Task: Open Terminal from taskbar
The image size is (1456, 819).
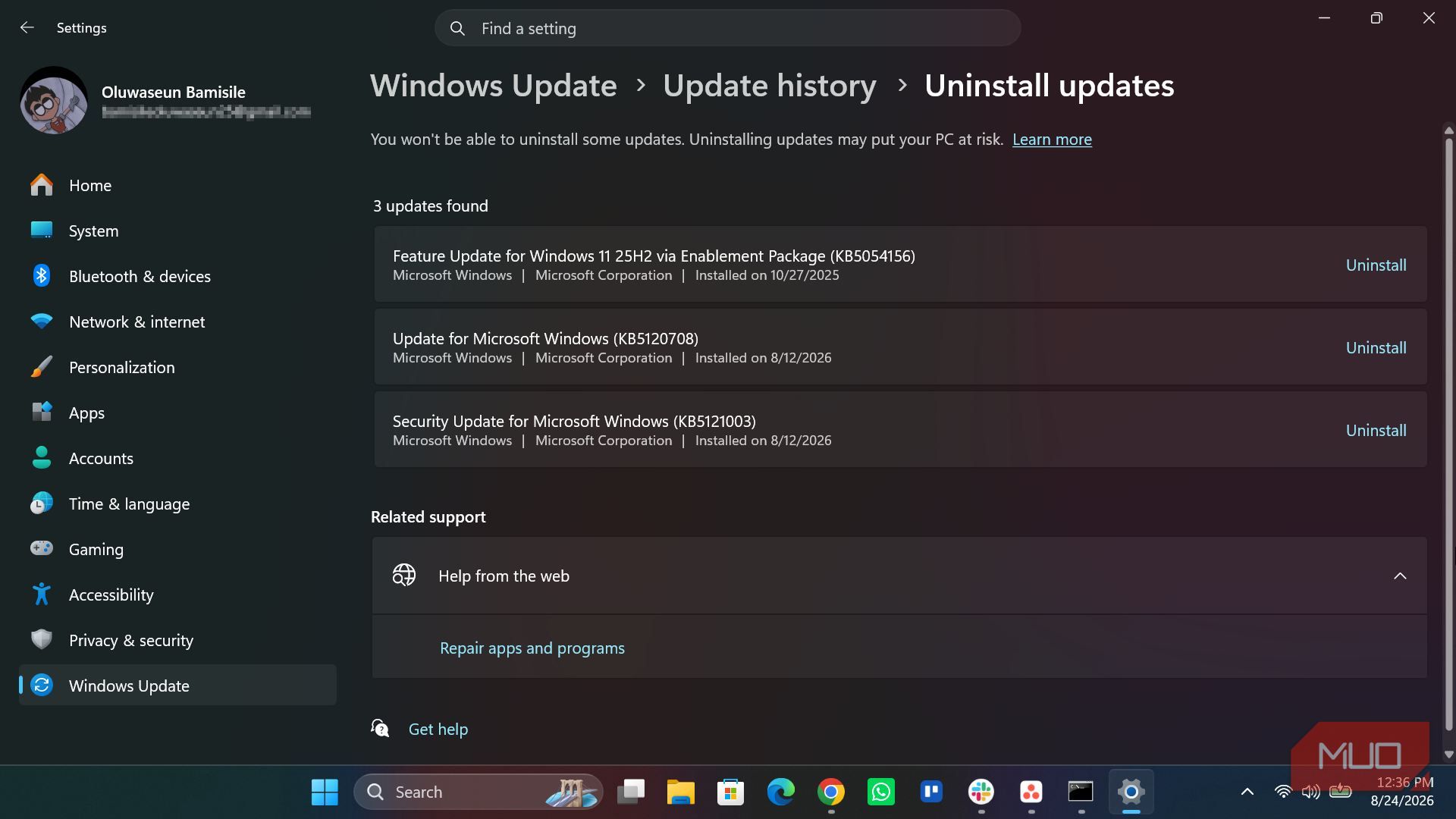Action: (1081, 792)
